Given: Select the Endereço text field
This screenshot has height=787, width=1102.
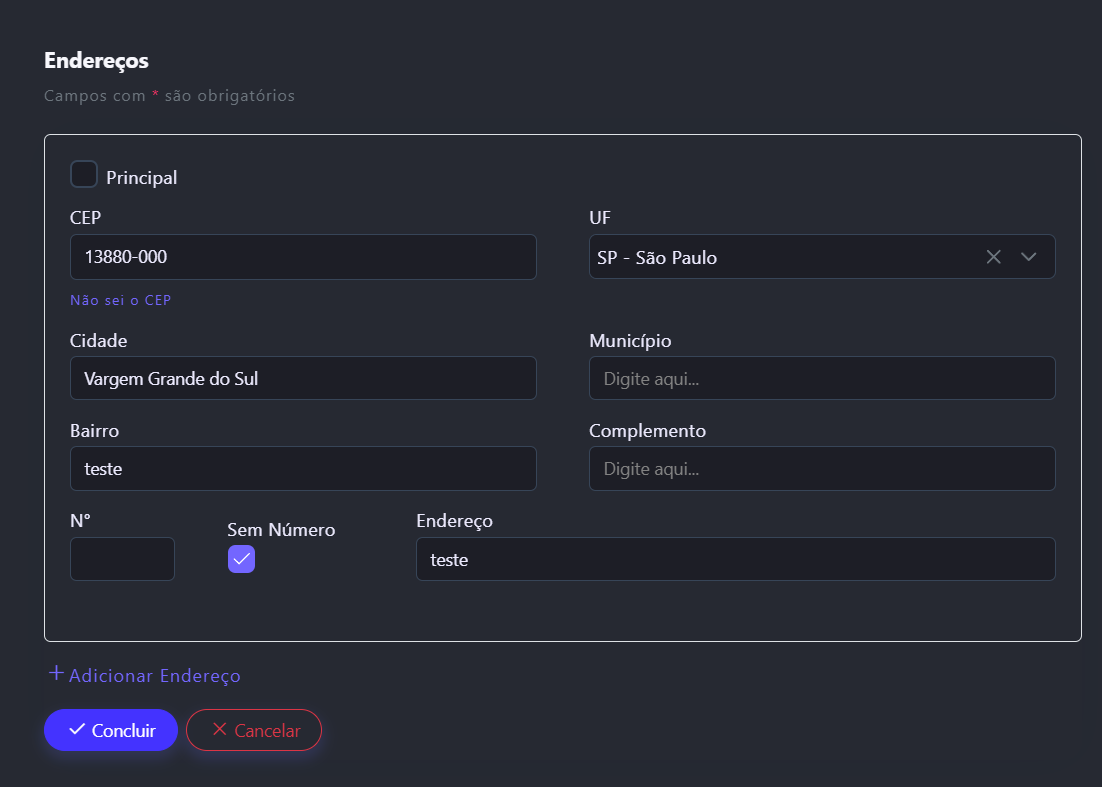Looking at the screenshot, I should point(735,559).
